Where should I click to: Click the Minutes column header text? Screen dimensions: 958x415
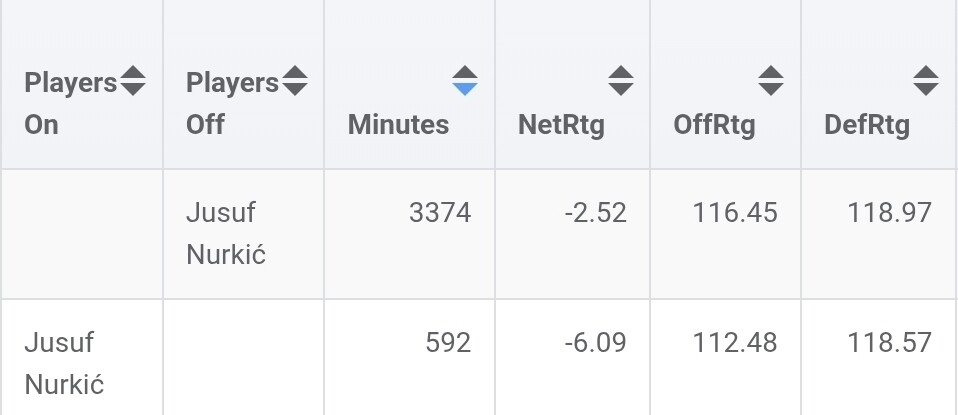pos(398,125)
